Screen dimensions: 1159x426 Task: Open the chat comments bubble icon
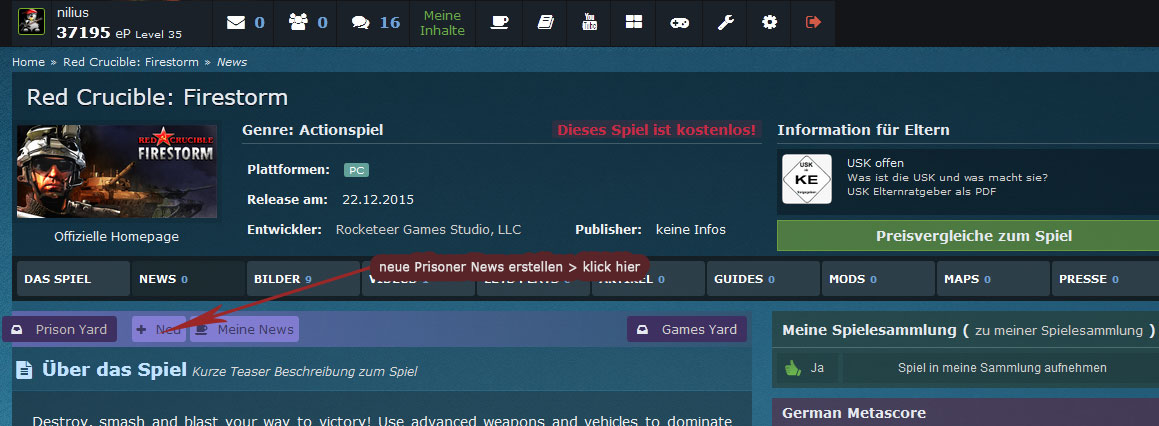(361, 23)
